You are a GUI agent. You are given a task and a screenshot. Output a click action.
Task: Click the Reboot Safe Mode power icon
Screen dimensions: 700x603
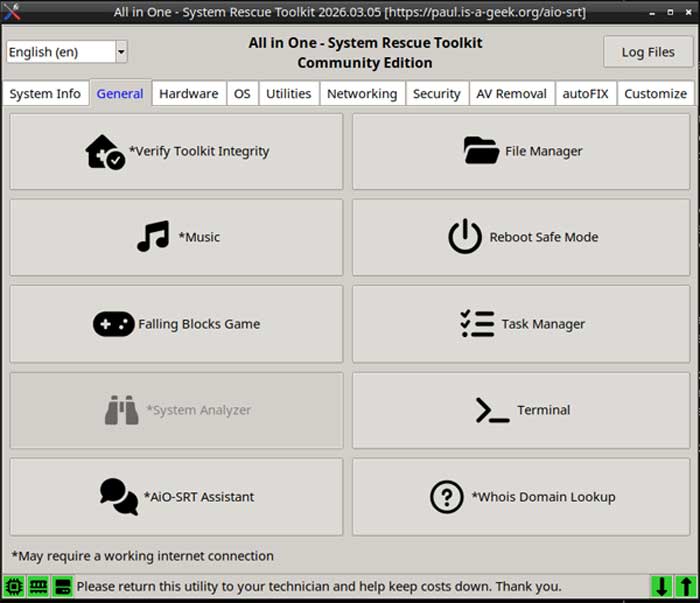[465, 237]
